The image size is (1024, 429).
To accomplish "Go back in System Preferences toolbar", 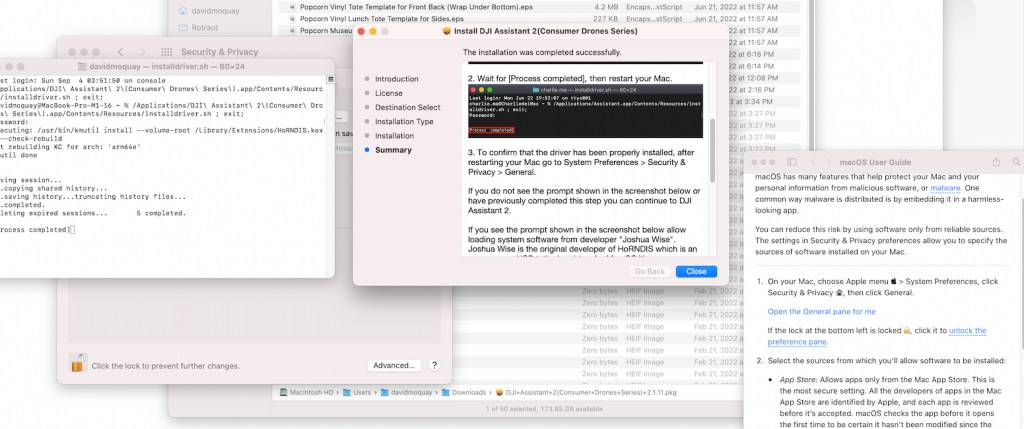I will coord(120,51).
